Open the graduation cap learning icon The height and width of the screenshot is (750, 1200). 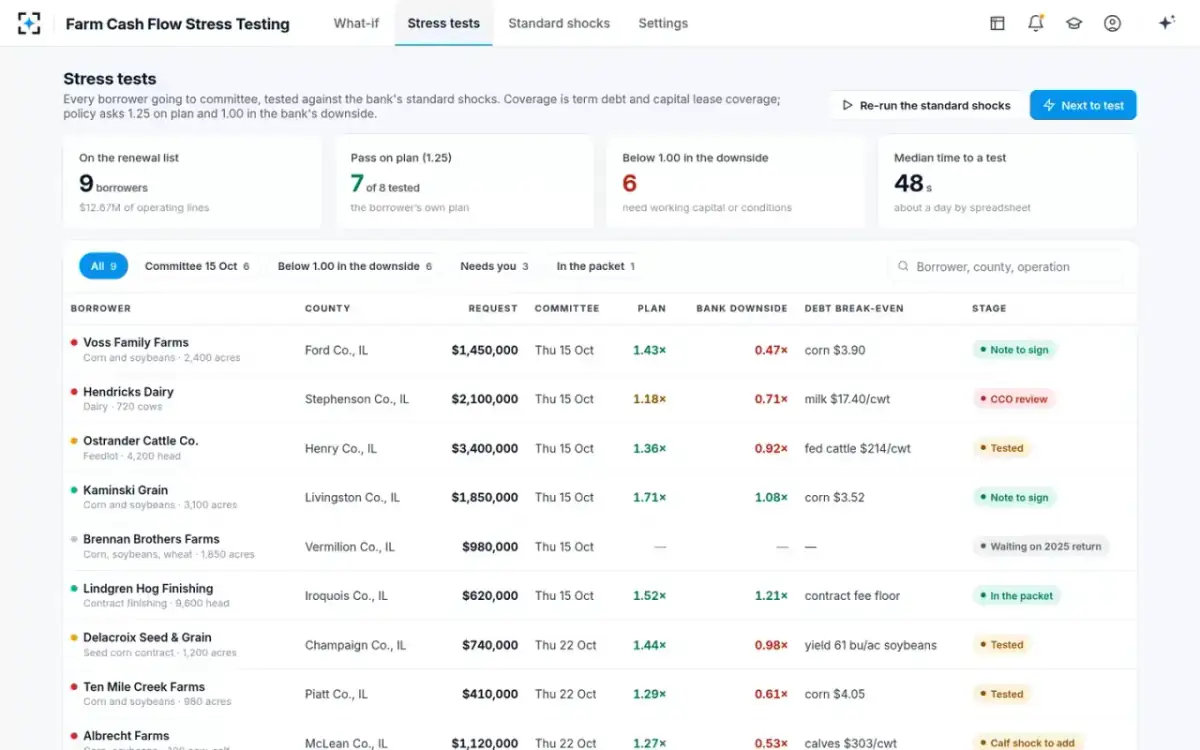(x=1074, y=23)
